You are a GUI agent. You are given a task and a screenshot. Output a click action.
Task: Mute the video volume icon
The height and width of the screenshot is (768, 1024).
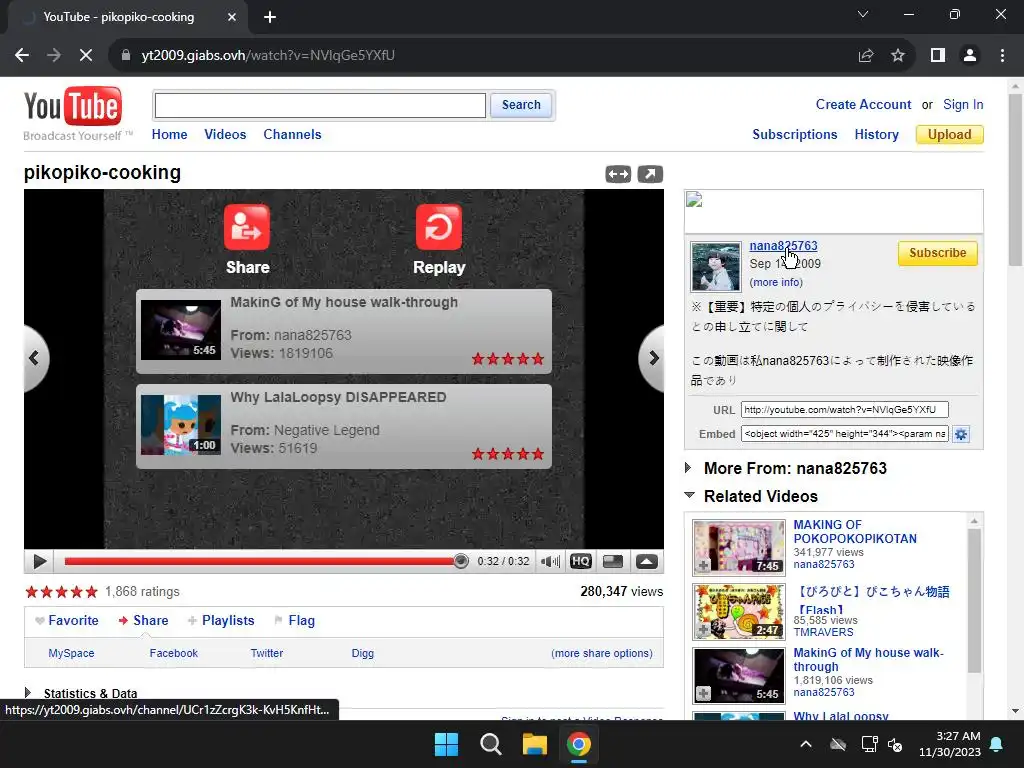pos(551,562)
